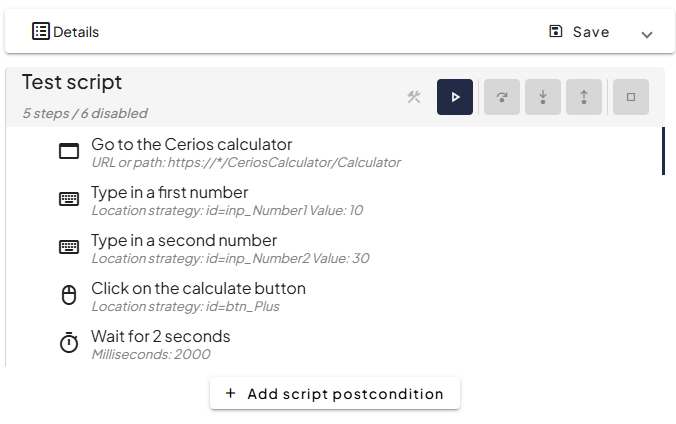This screenshot has height=424, width=676.
Task: Click the step over debug button
Action: tap(502, 97)
